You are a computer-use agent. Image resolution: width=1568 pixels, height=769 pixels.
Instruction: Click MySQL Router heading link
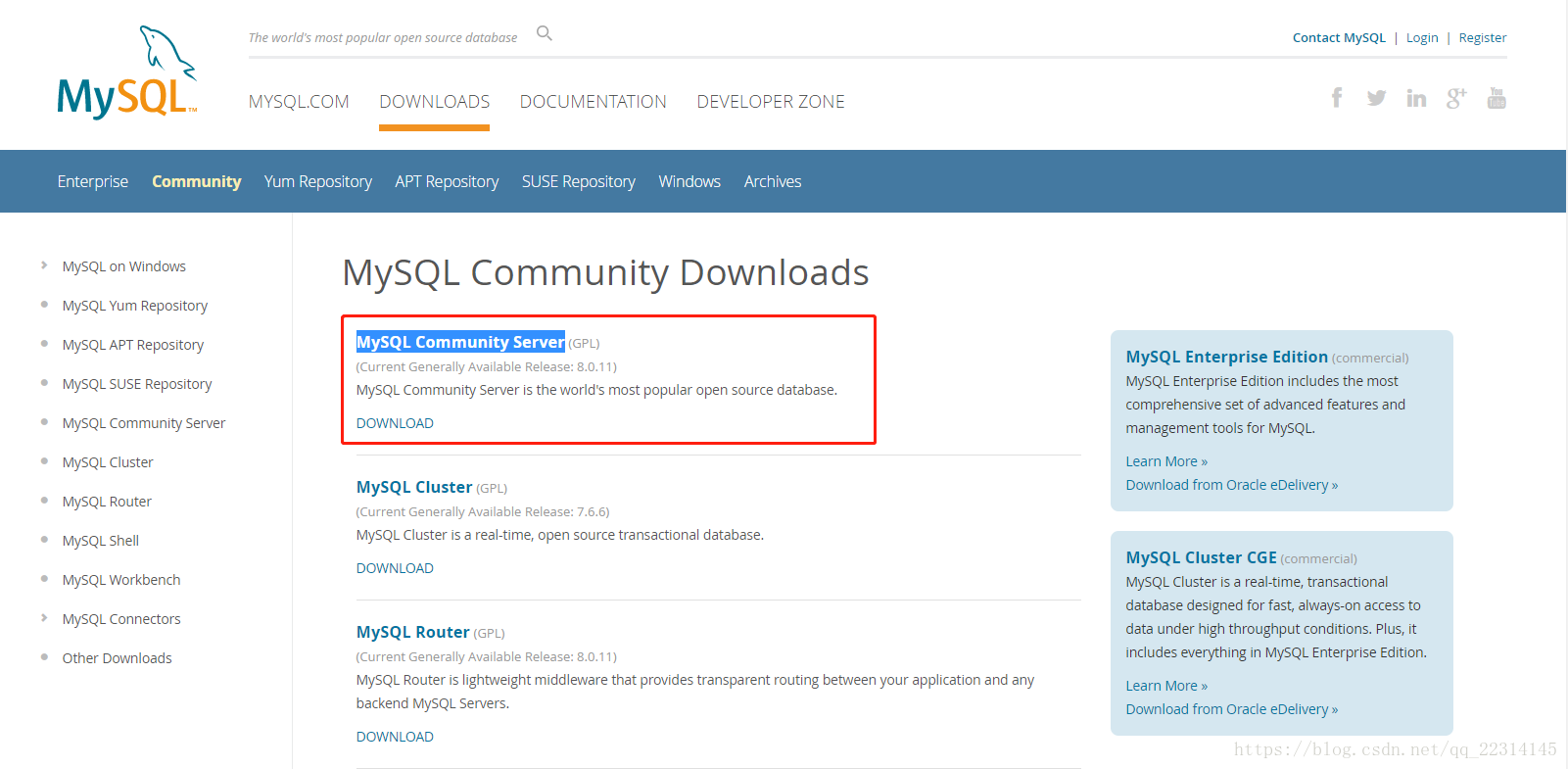point(412,632)
